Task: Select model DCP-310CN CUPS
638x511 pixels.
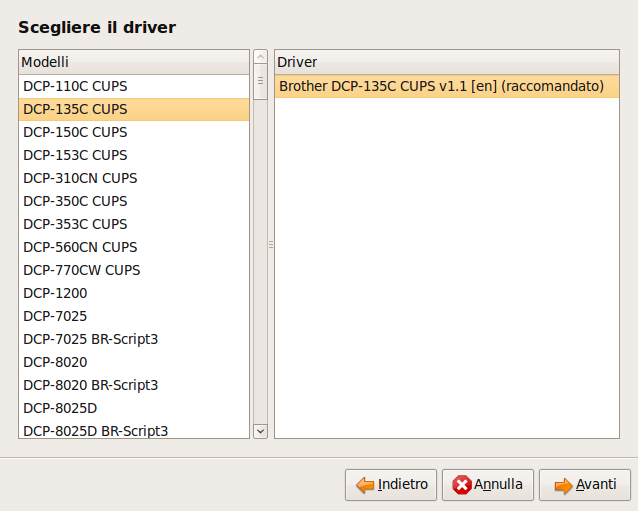Action: 134,178
